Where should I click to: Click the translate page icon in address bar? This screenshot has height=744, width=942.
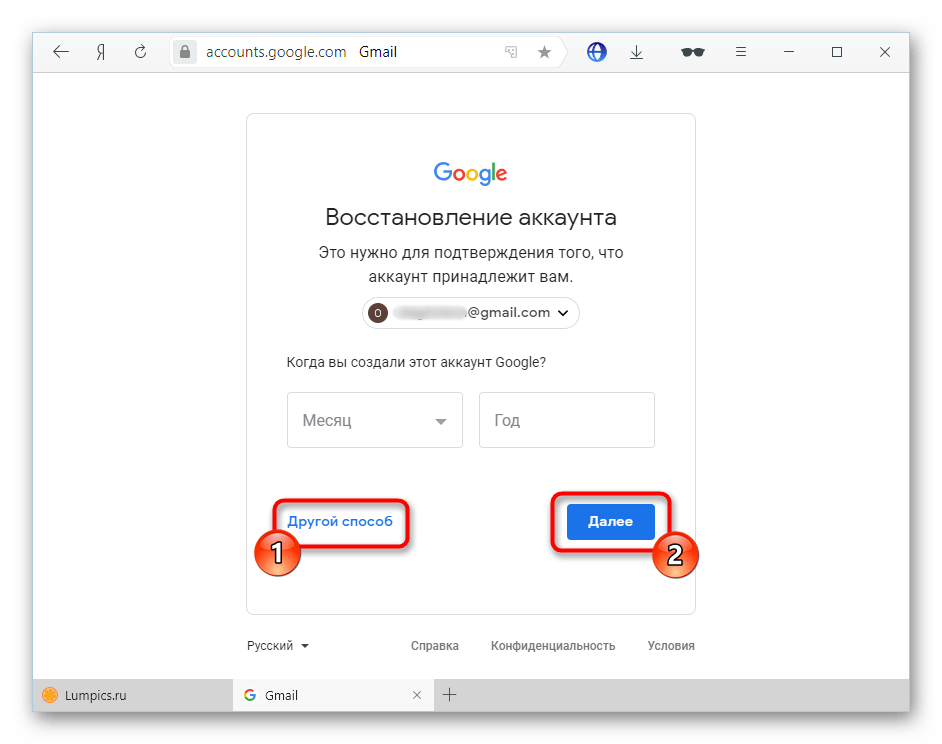[511, 52]
